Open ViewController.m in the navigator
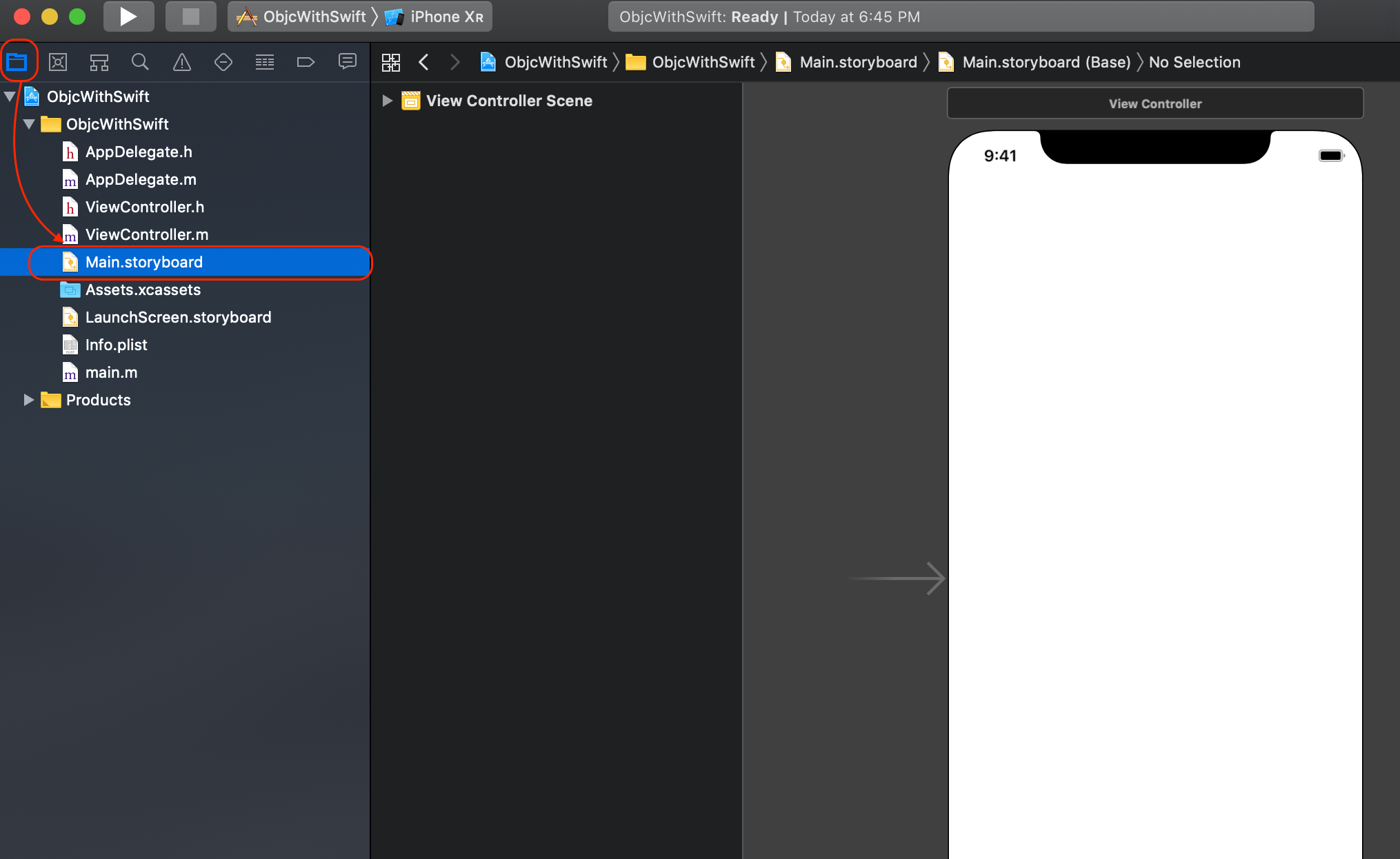This screenshot has height=859, width=1400. (146, 235)
